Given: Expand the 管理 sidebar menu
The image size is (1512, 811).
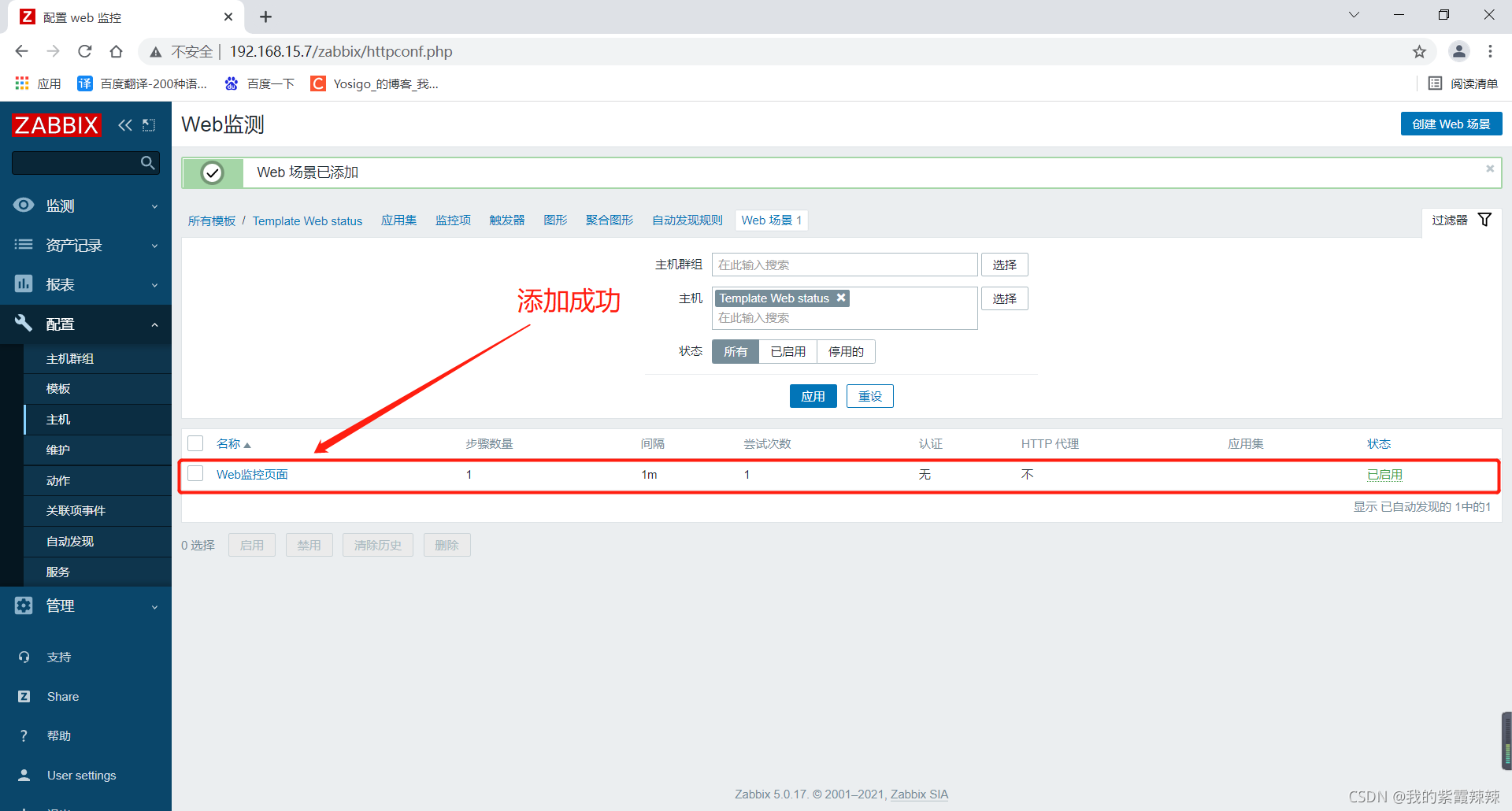Looking at the screenshot, I should (86, 605).
